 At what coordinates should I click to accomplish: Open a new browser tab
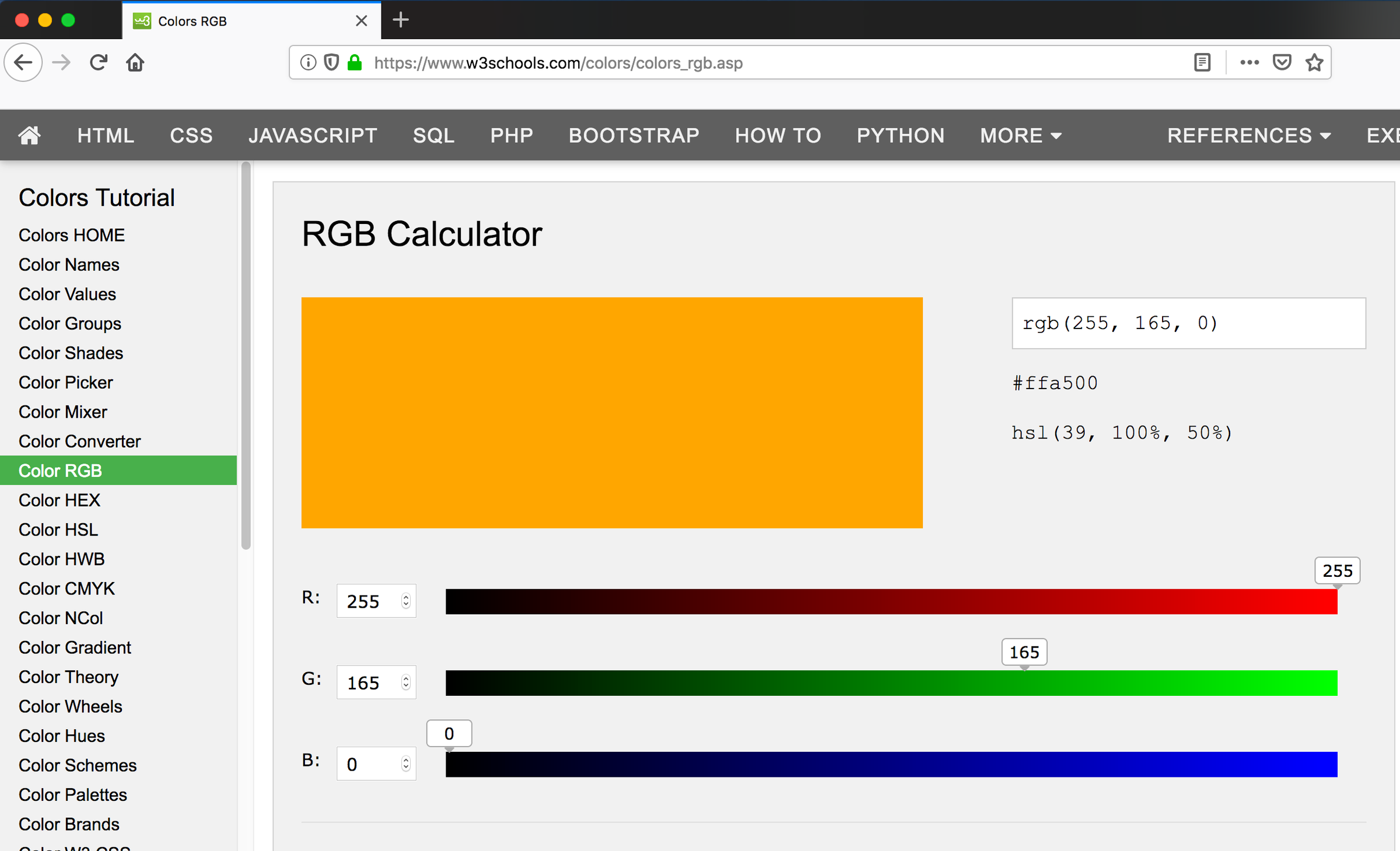click(400, 20)
